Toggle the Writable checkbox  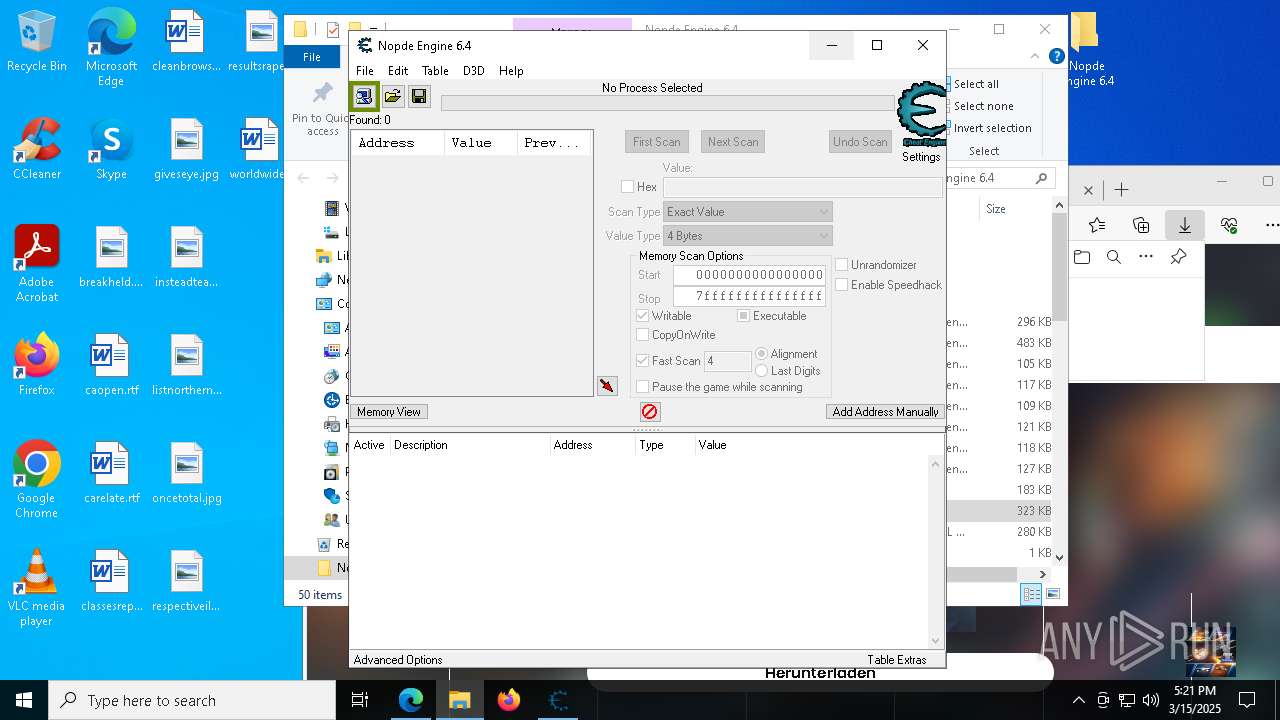pyautogui.click(x=643, y=316)
